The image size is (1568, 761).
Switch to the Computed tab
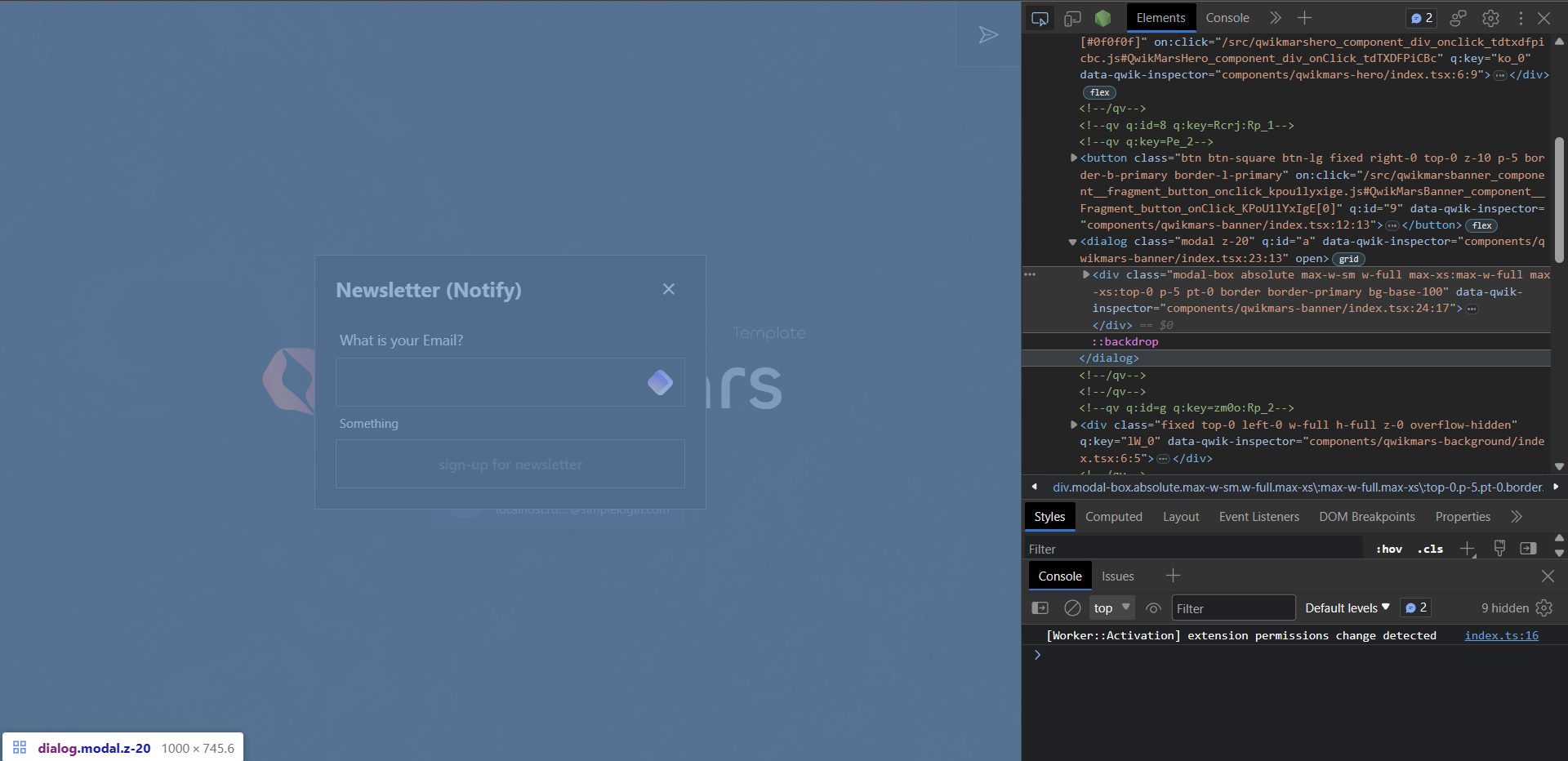tap(1114, 516)
